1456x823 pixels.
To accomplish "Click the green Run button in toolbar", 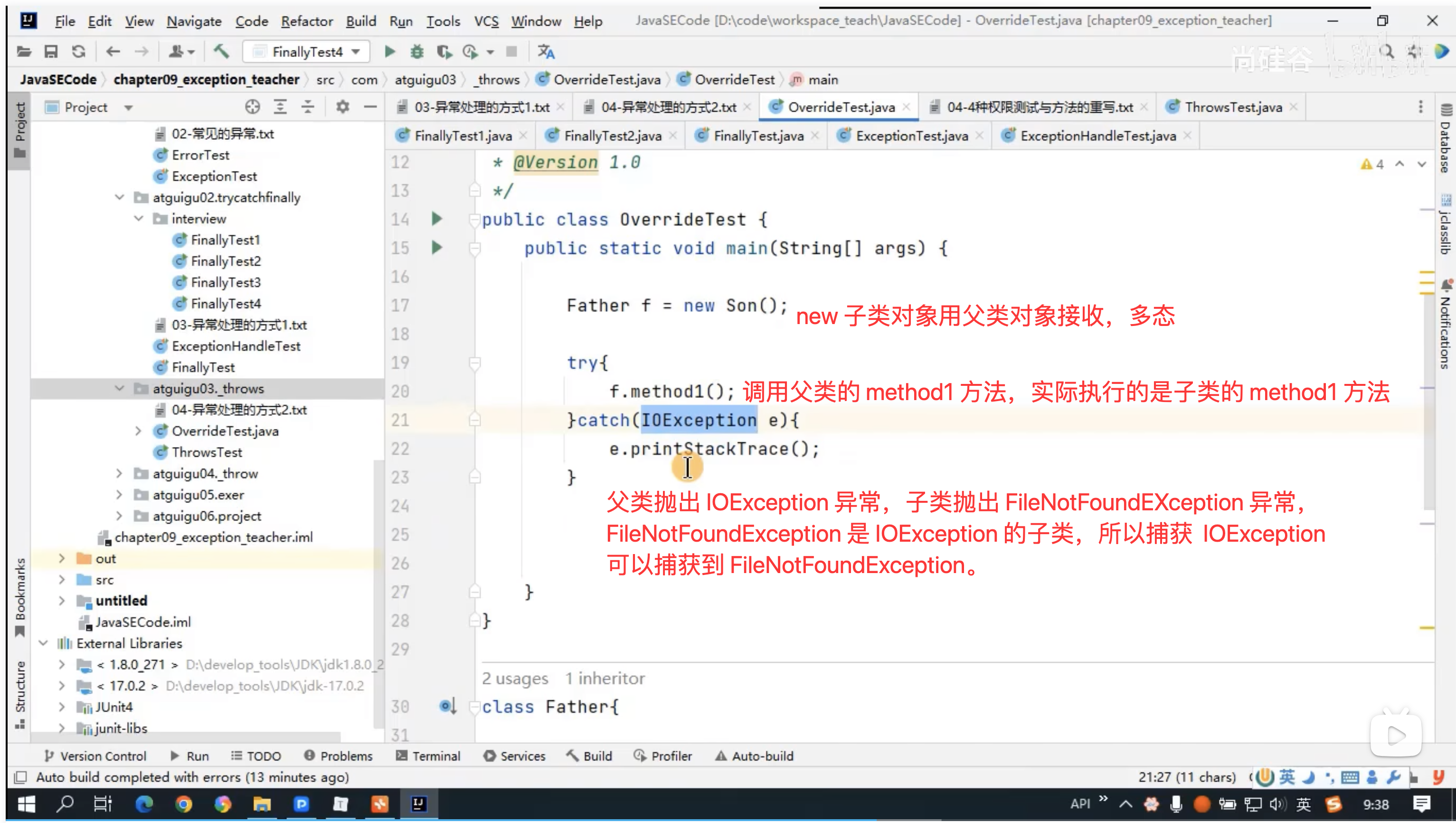I will (389, 52).
